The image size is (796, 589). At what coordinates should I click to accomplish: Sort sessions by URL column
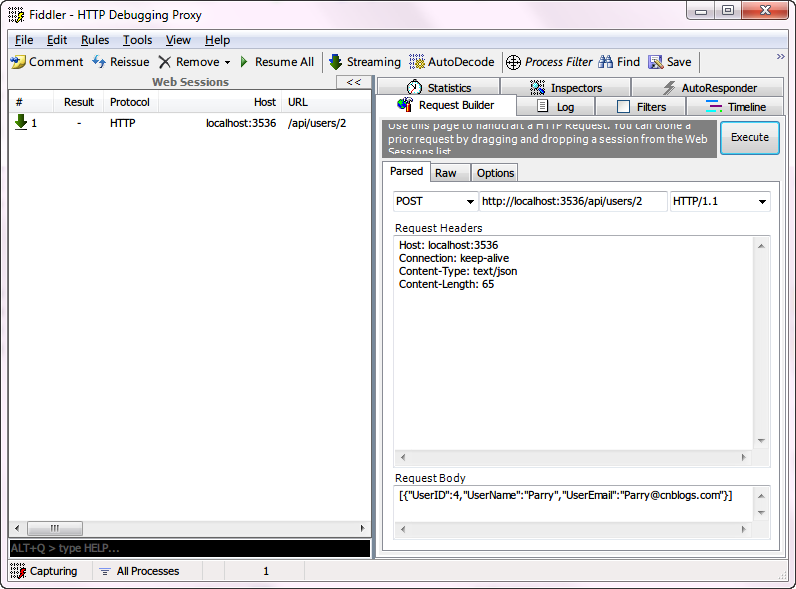coord(327,102)
